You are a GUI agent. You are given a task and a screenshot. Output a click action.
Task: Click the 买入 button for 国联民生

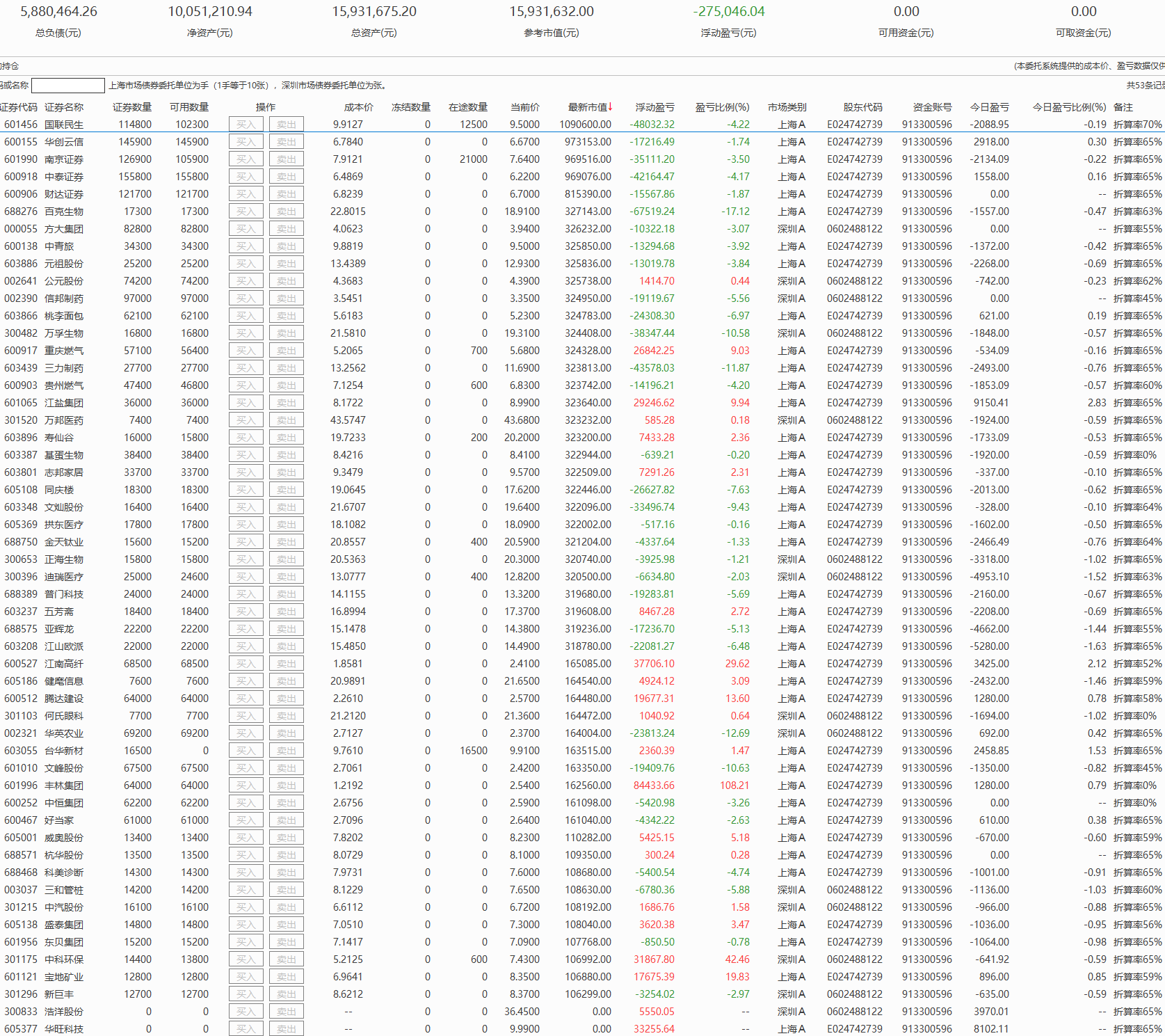pyautogui.click(x=246, y=125)
